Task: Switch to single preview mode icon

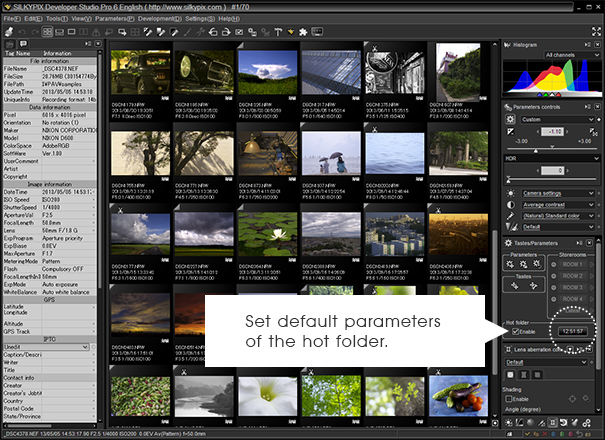Action: click(71, 32)
